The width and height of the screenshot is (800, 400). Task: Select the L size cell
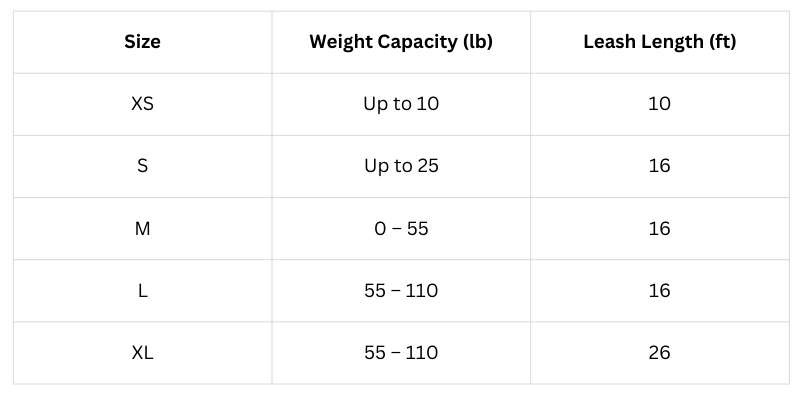pos(142,291)
